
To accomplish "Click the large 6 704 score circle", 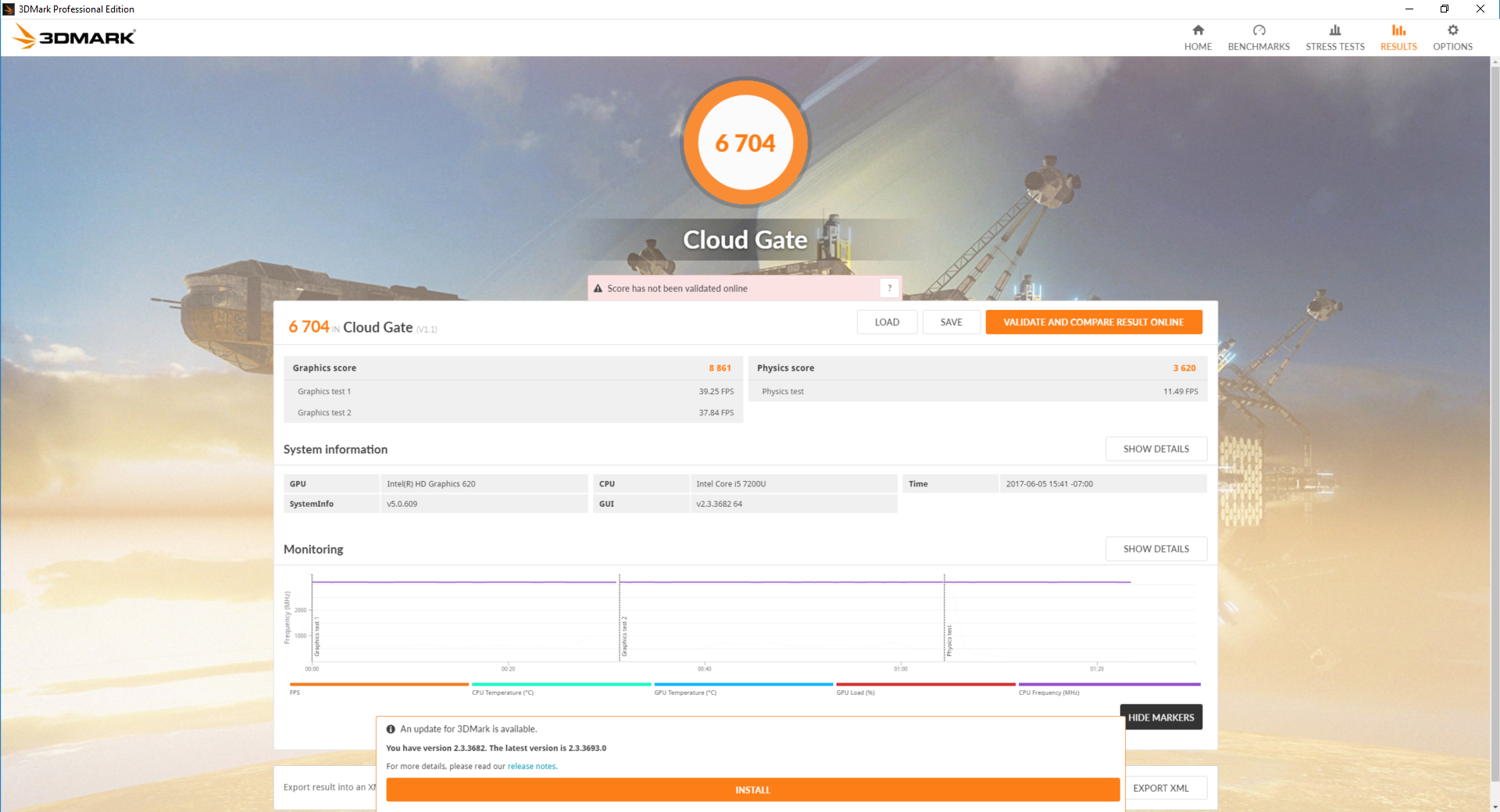I will (x=745, y=143).
